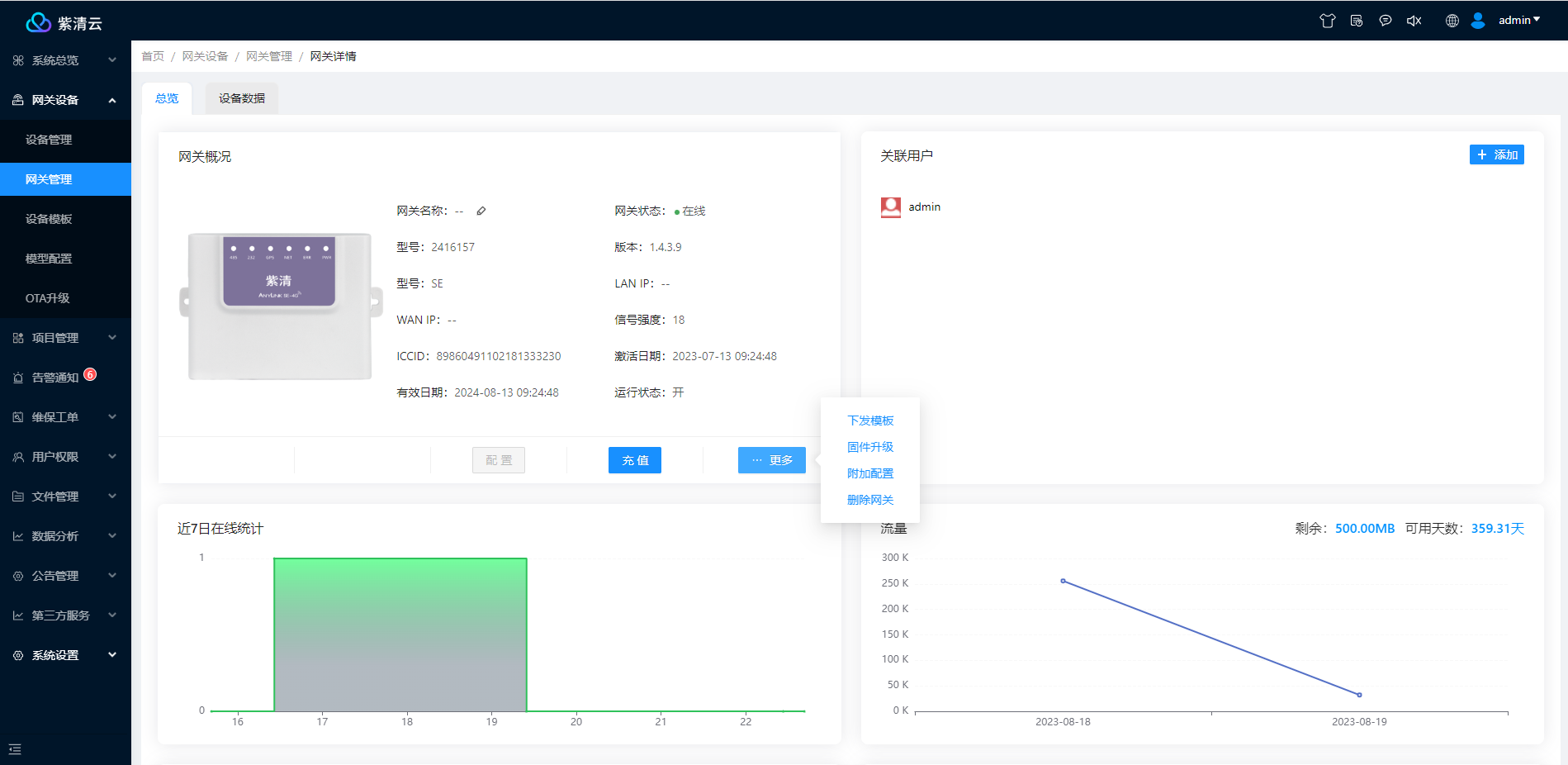Click the 公告管理 icon
This screenshot has width=1568, height=765.
[18, 576]
